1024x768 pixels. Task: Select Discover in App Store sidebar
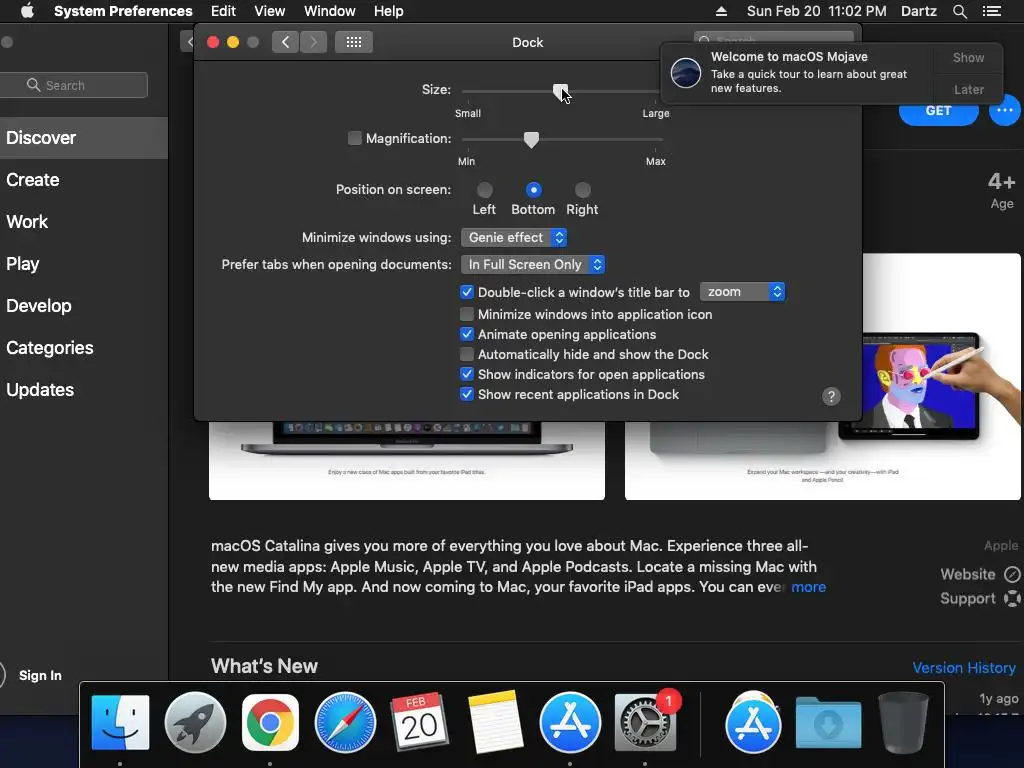(x=84, y=138)
